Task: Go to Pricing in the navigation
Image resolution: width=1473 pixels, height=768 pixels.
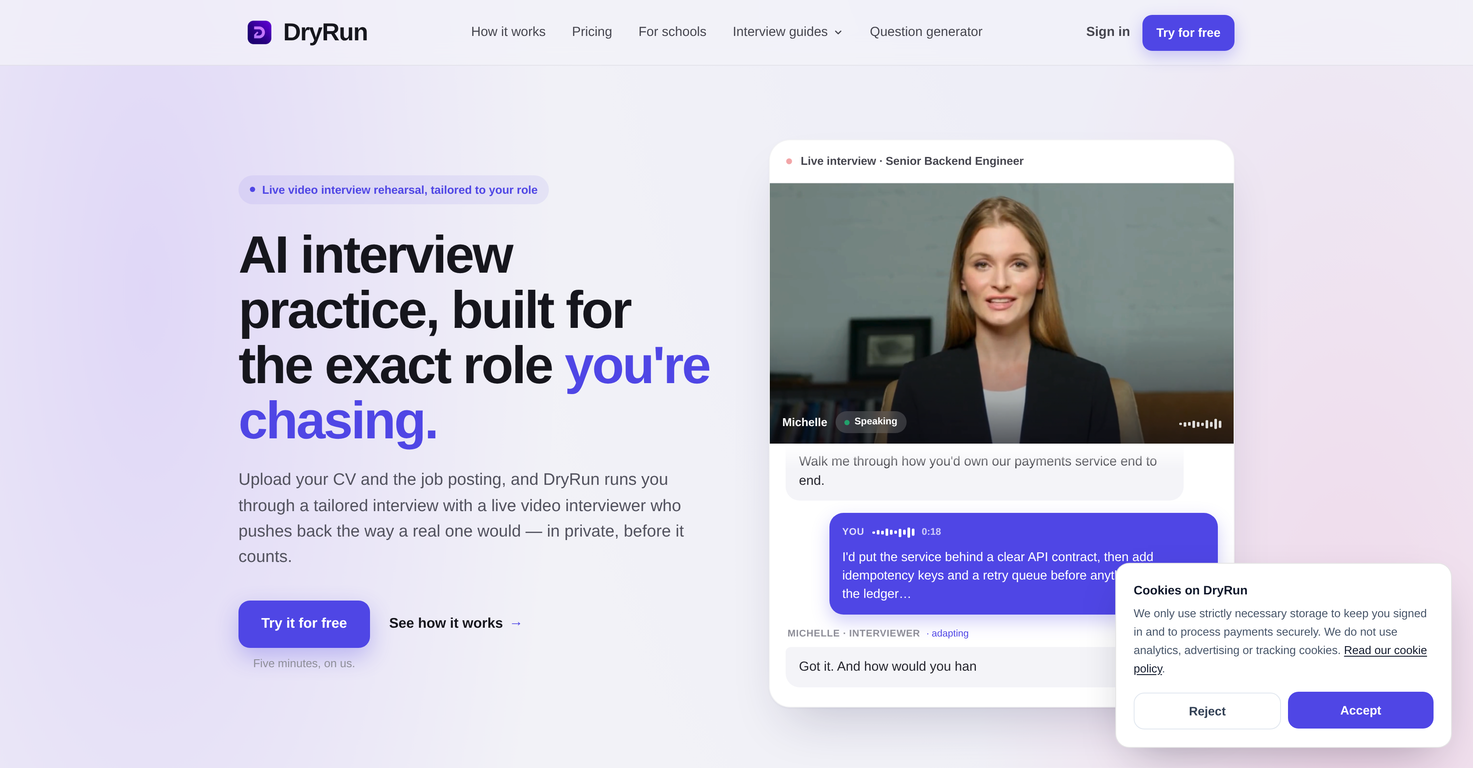Action: [592, 32]
